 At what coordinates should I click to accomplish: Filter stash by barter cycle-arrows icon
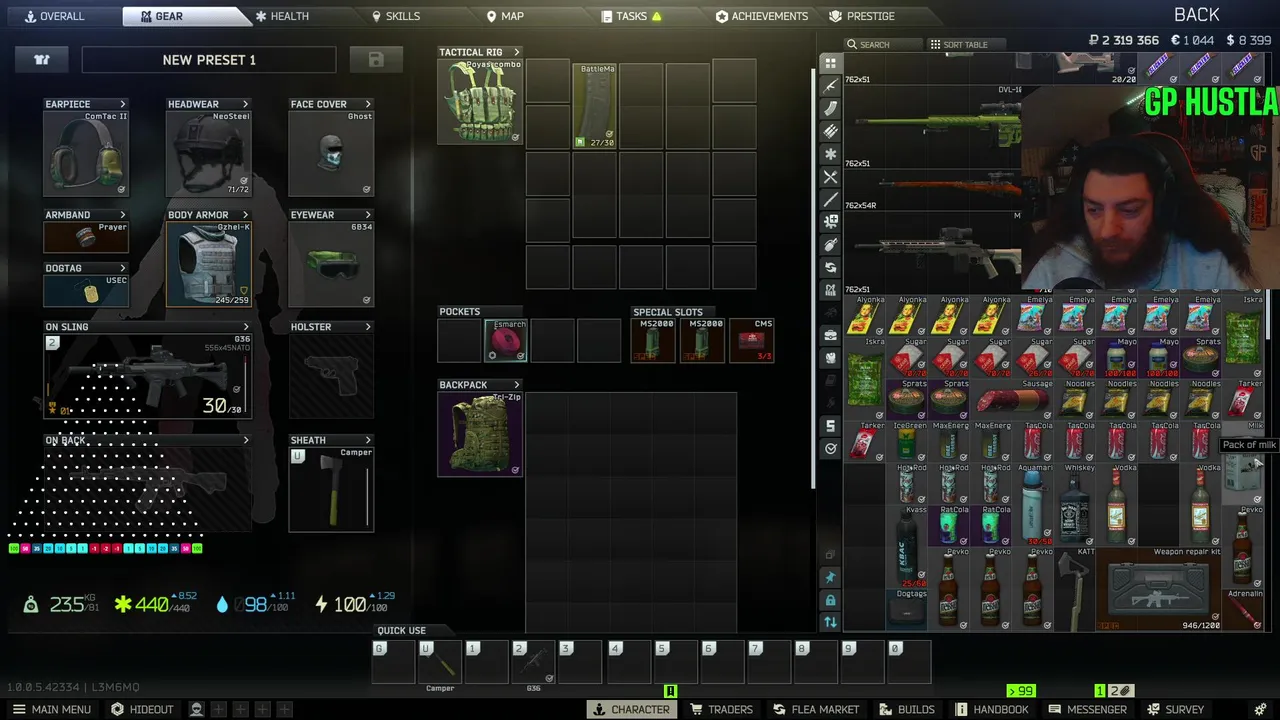(x=830, y=268)
